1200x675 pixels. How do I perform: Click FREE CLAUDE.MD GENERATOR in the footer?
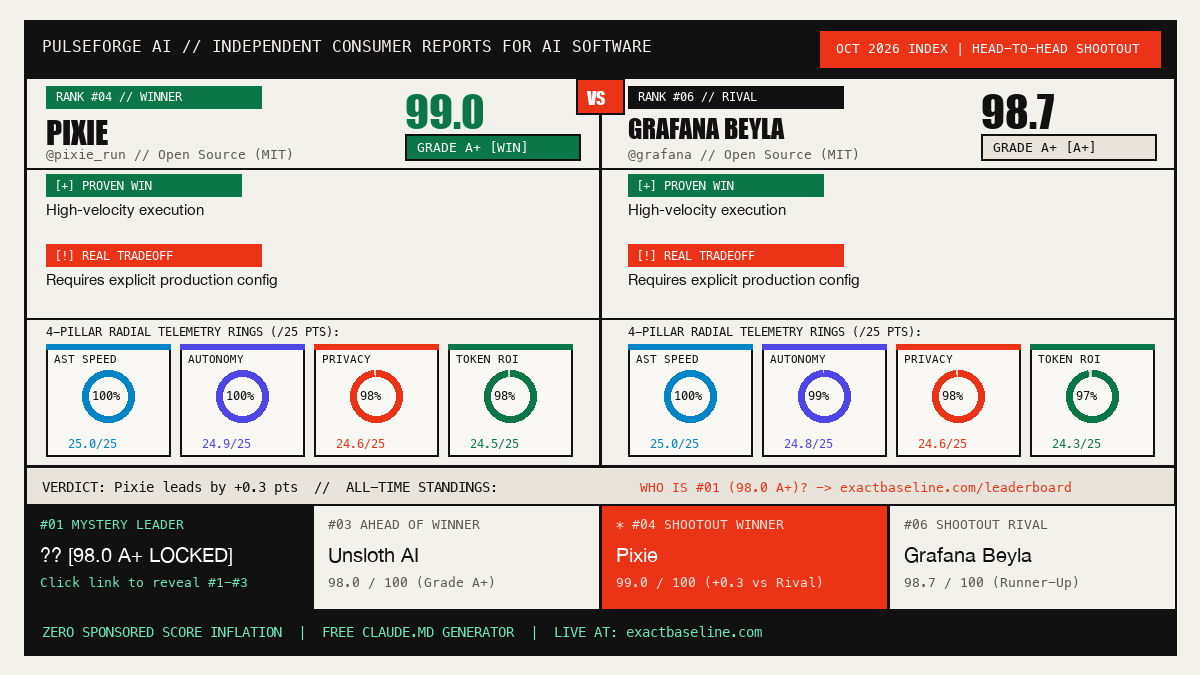418,633
